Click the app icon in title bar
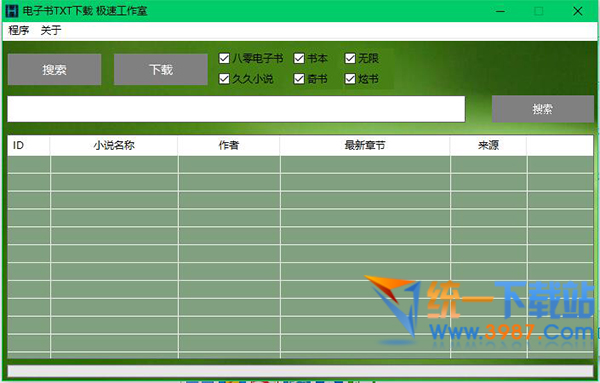 [12, 11]
